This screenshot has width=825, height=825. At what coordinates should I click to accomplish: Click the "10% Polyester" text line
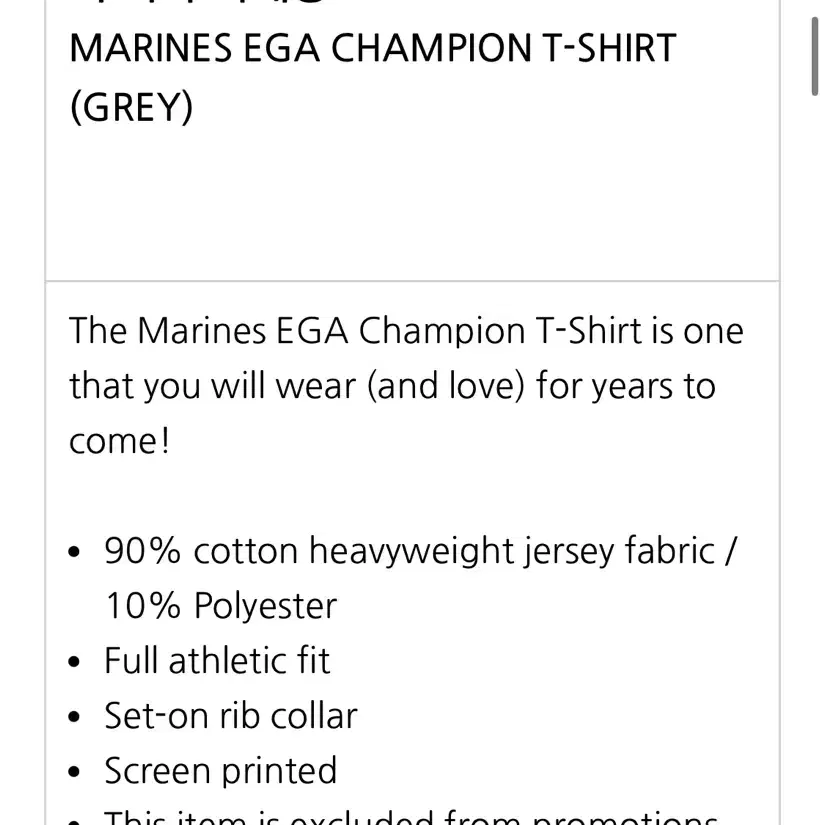(x=220, y=606)
